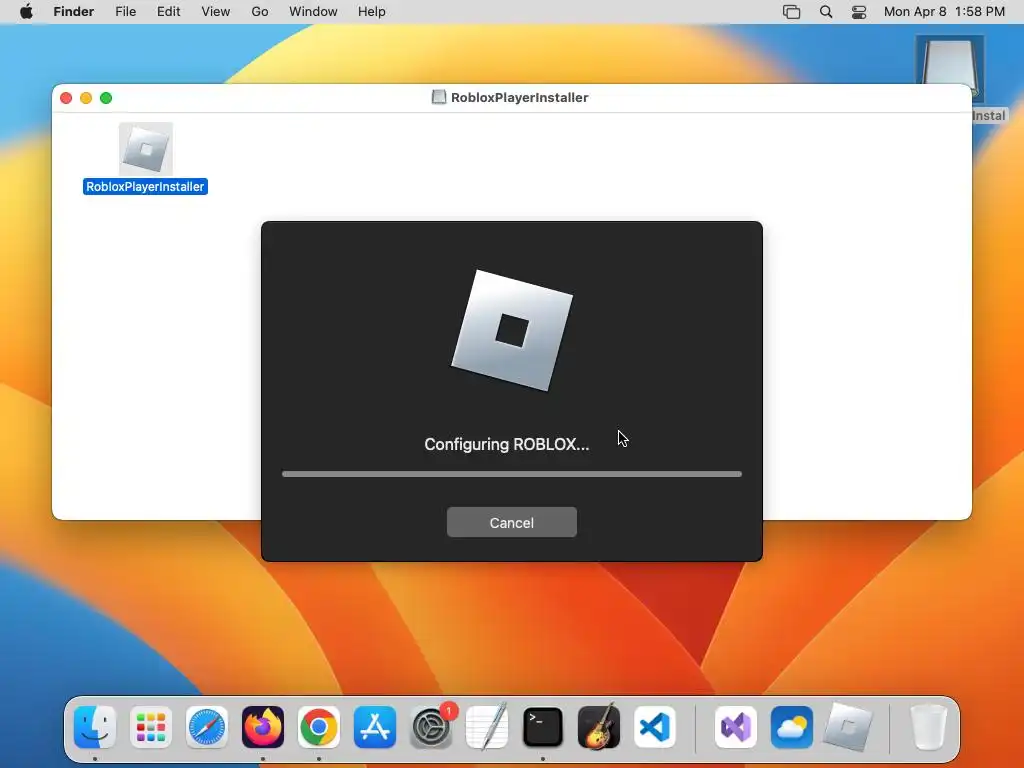Open TextEdit from the Dock
The height and width of the screenshot is (768, 1024).
click(x=487, y=727)
